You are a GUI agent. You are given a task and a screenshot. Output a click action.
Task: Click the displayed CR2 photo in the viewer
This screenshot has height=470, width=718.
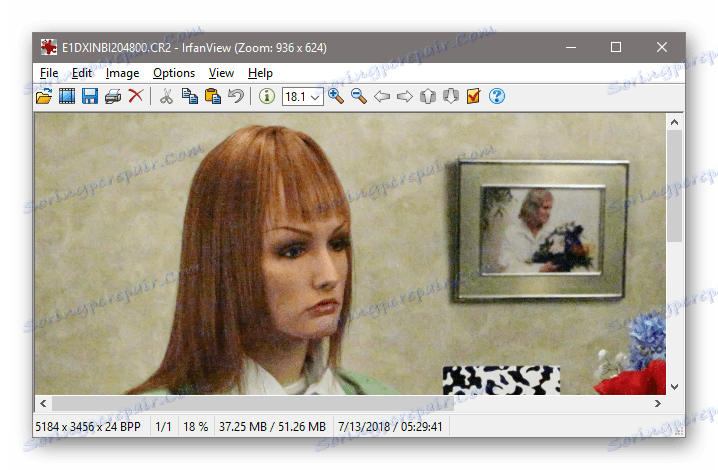pyautogui.click(x=350, y=254)
